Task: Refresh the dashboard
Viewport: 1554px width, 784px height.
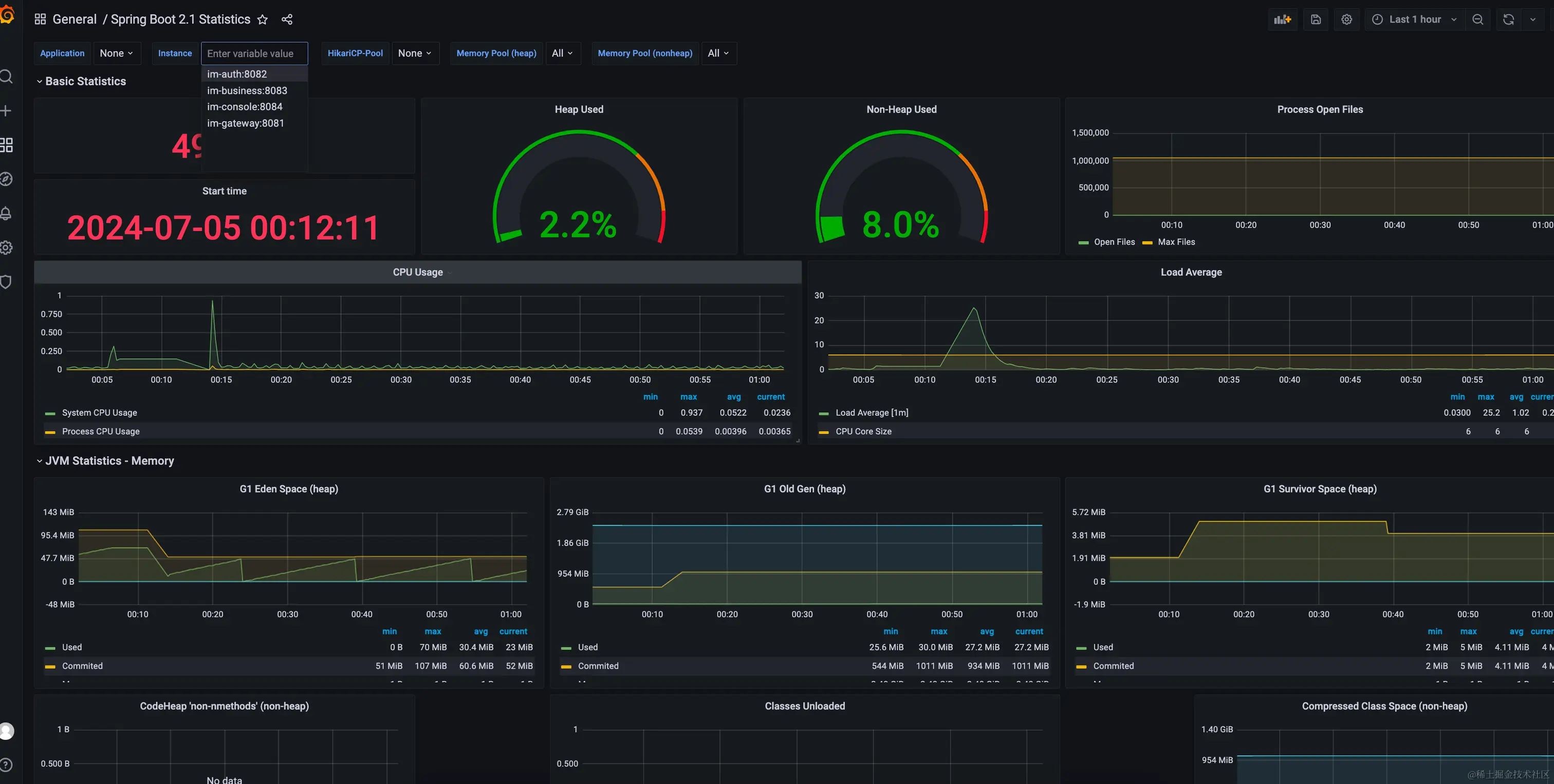Action: pos(1508,20)
